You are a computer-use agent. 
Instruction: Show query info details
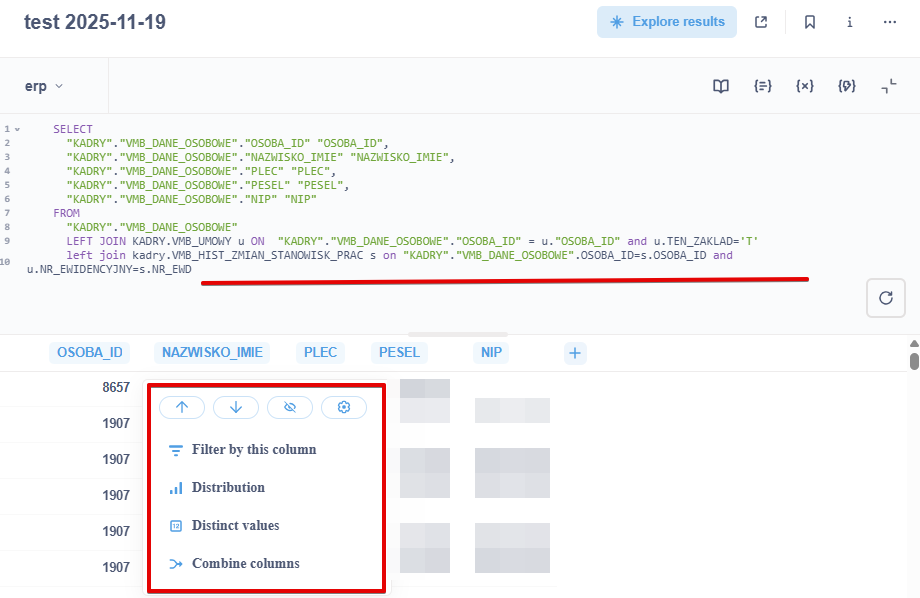point(850,22)
